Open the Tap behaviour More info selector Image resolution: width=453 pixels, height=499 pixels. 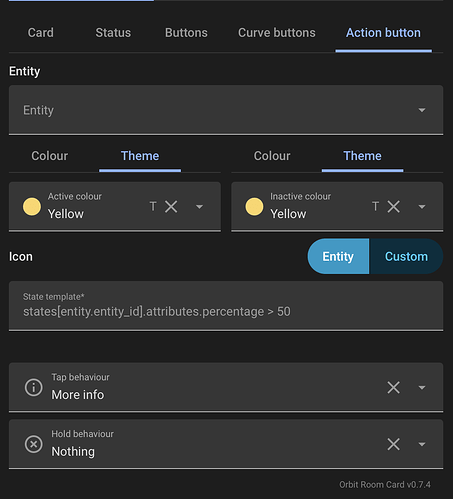tap(226, 387)
